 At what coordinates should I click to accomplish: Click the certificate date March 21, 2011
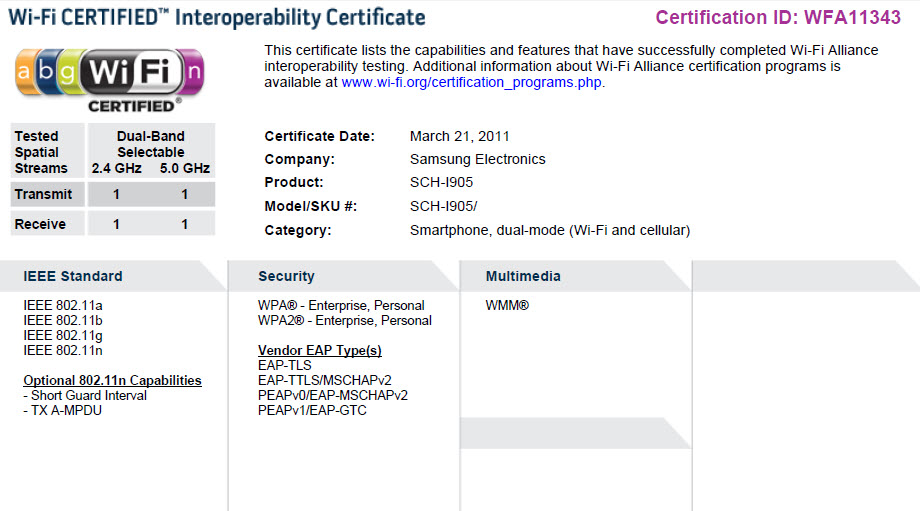[x=460, y=136]
